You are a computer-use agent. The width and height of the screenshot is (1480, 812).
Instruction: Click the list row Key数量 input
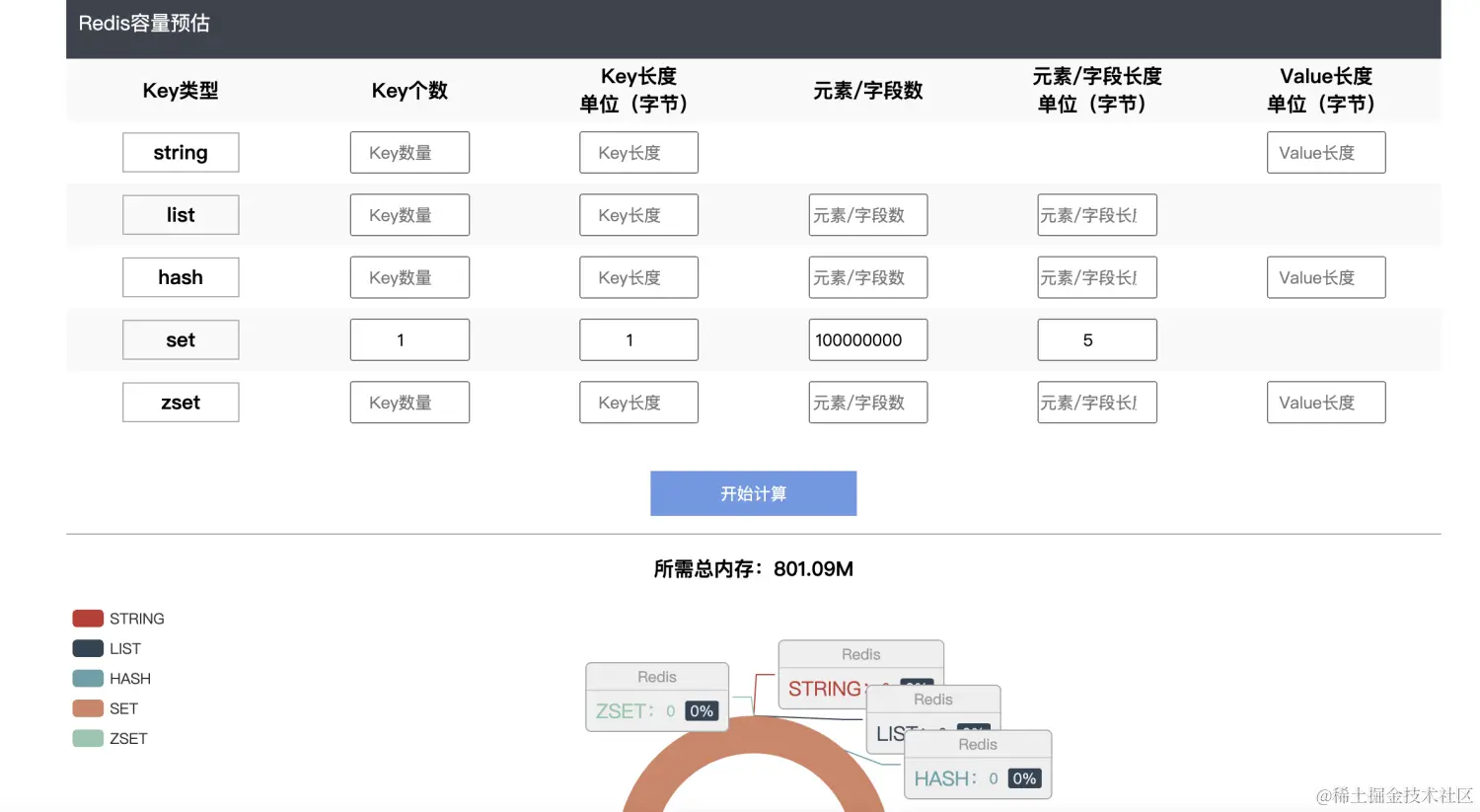[x=409, y=215]
